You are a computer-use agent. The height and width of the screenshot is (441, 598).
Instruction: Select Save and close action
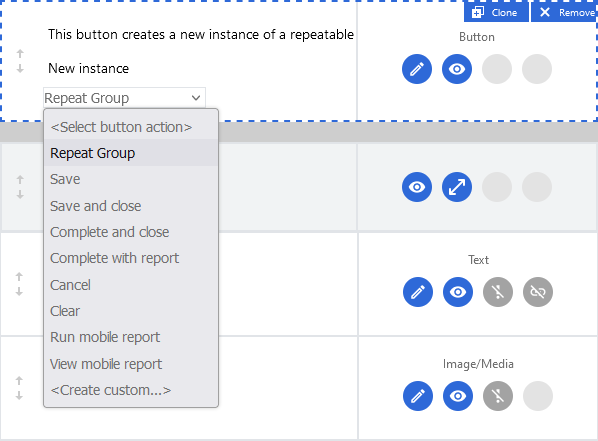coord(131,206)
